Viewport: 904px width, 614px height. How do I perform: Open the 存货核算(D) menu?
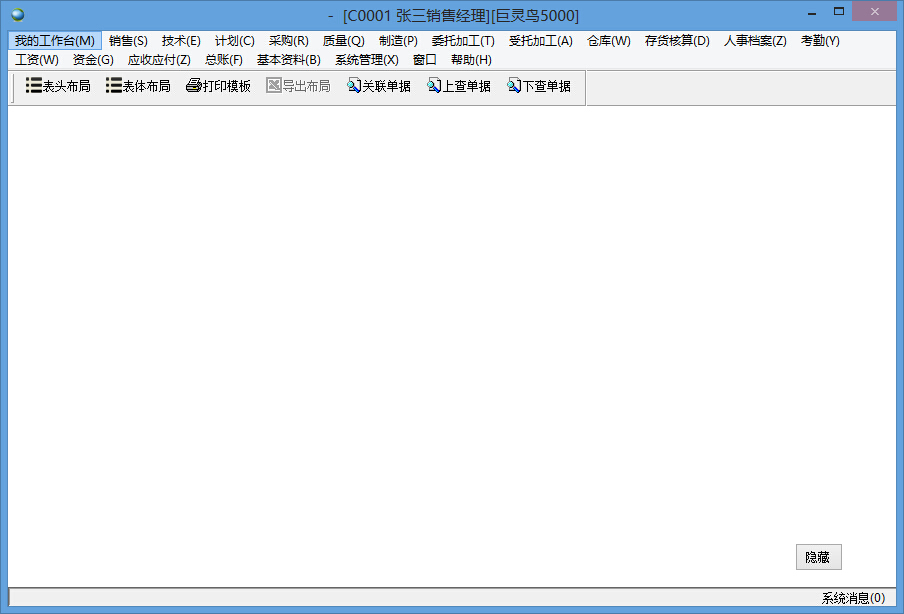point(677,41)
